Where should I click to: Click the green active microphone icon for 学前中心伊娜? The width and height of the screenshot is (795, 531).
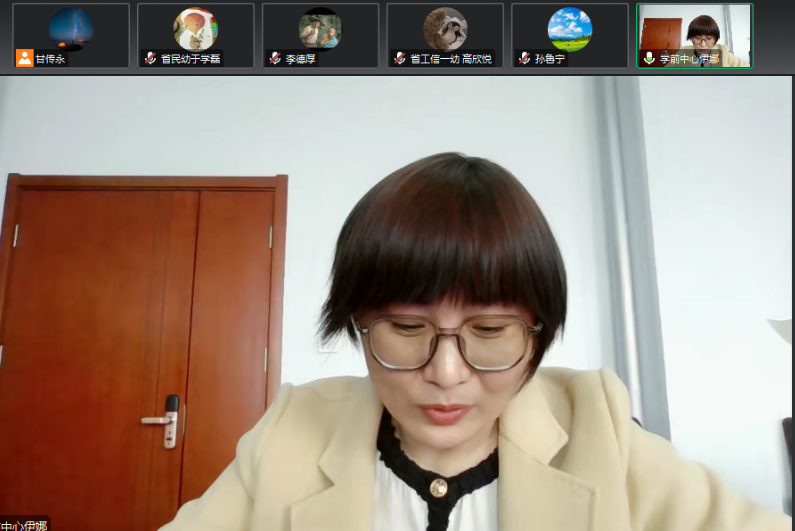pyautogui.click(x=649, y=58)
